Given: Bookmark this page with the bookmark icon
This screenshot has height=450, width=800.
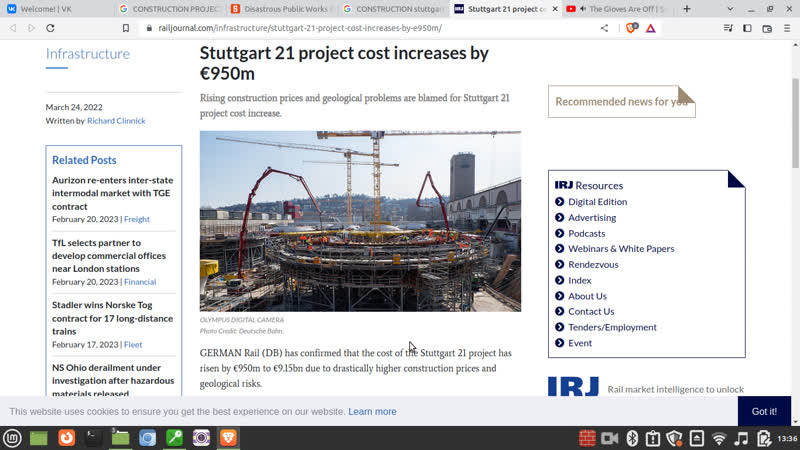Looking at the screenshot, I should pos(126,29).
